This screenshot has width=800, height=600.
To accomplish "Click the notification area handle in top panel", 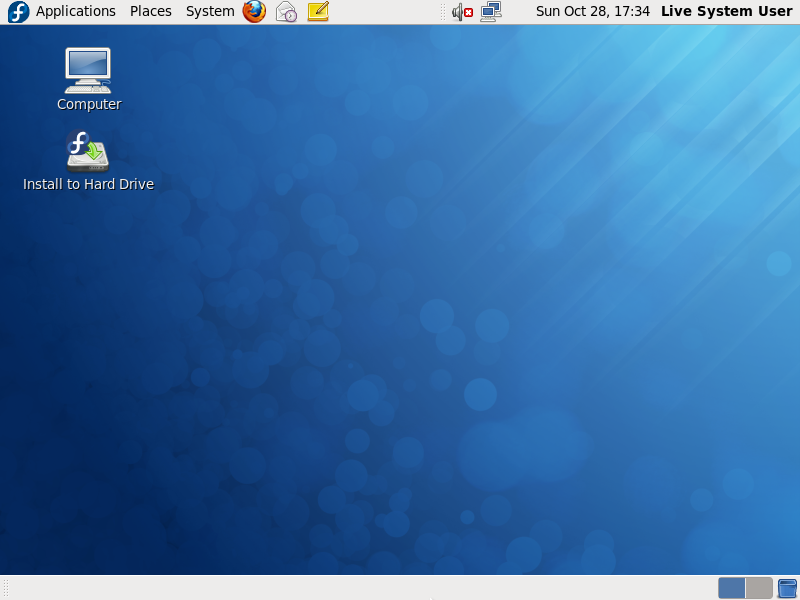I will click(443, 12).
